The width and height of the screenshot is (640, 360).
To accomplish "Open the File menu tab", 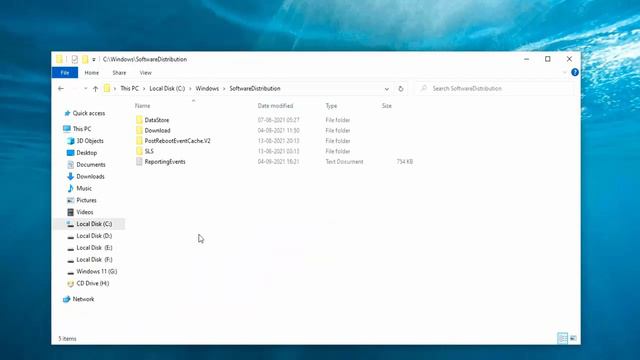I will (x=65, y=73).
